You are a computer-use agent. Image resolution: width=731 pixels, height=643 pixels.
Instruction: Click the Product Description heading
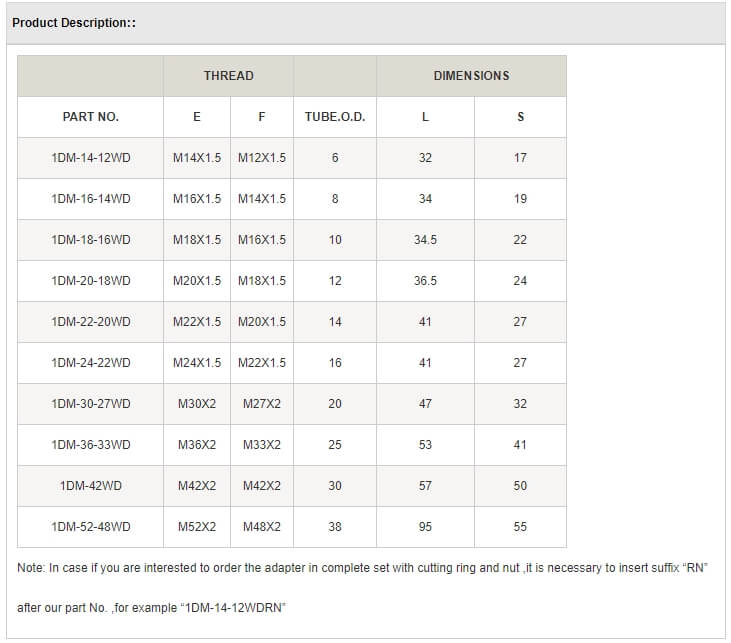(x=74, y=22)
